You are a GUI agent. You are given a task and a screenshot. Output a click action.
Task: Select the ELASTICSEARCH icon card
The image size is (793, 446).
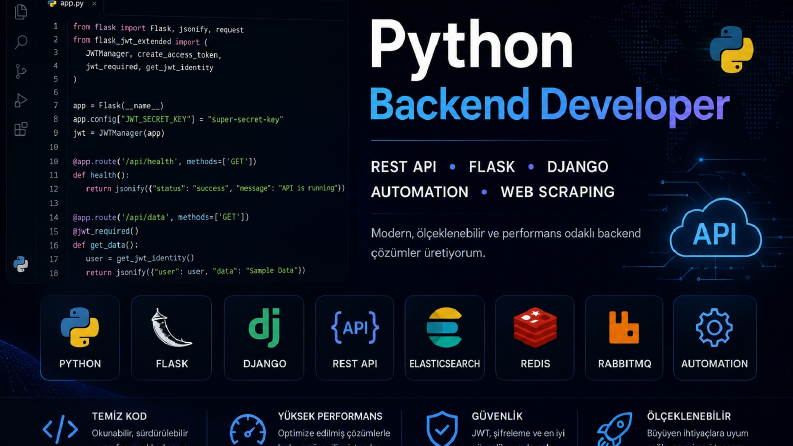[445, 338]
